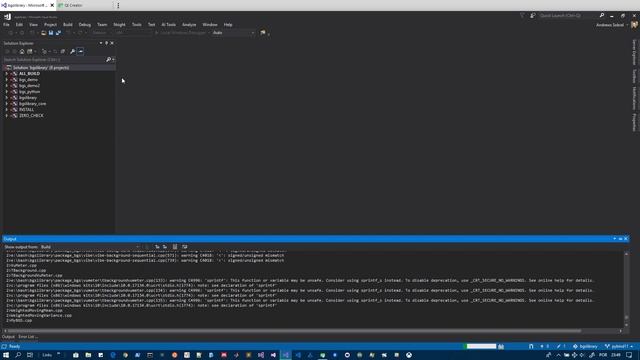640x360 pixels.
Task: Expand the bgs_demo project
Action: [7, 80]
